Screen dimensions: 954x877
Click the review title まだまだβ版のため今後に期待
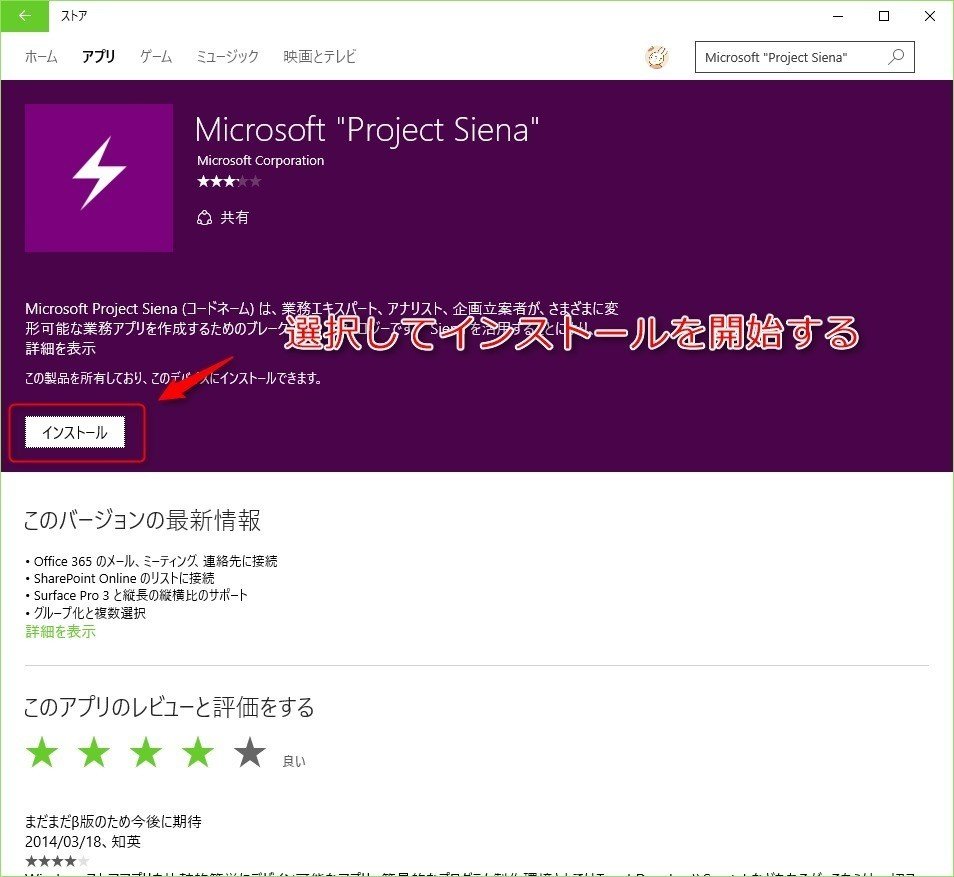pyautogui.click(x=113, y=822)
